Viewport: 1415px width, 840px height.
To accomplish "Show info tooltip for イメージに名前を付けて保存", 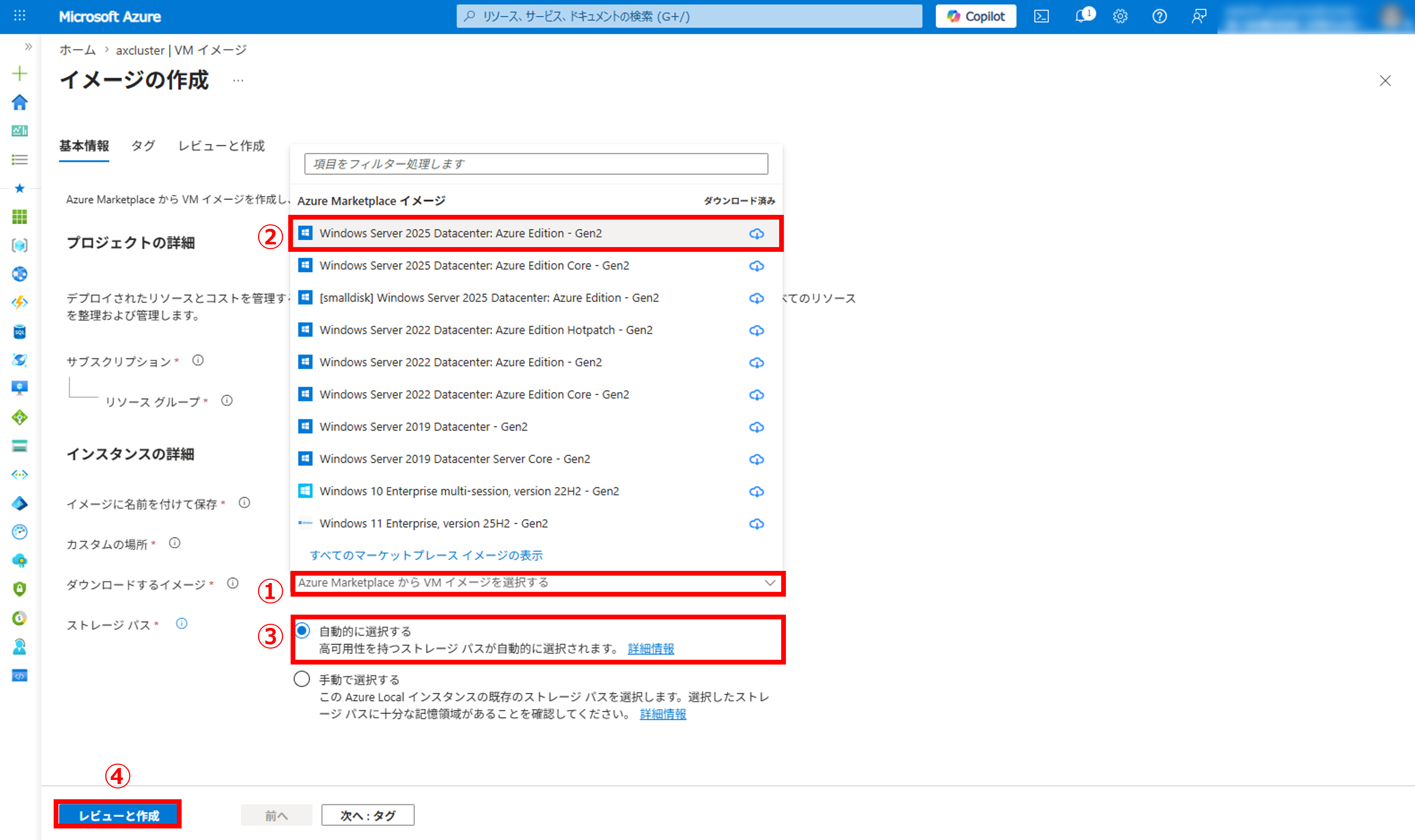I will point(245,503).
